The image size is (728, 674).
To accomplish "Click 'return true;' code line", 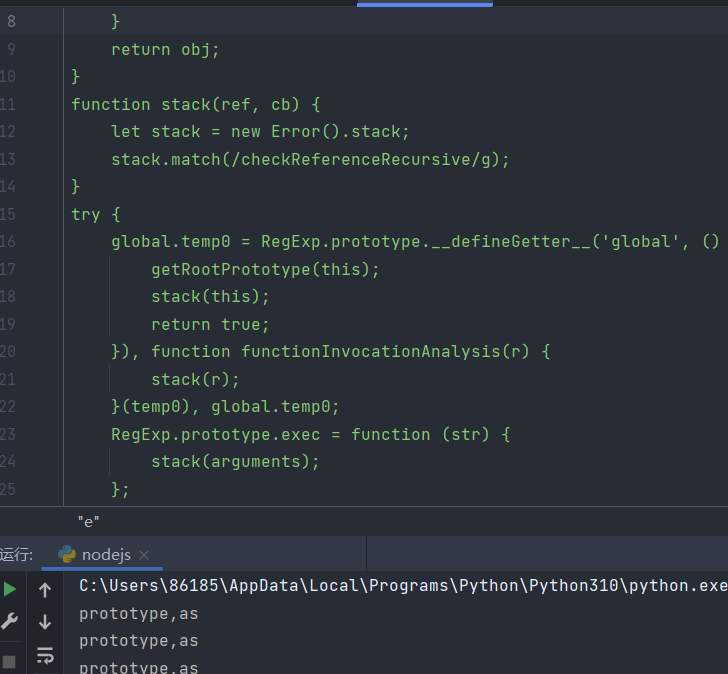I will click(x=210, y=324).
